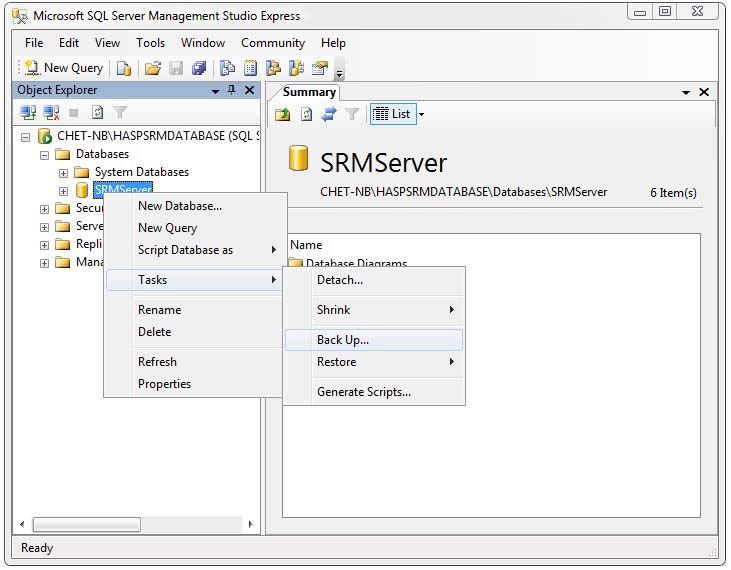This screenshot has height=570, width=731.
Task: Open the Edit menu
Action: coord(69,43)
